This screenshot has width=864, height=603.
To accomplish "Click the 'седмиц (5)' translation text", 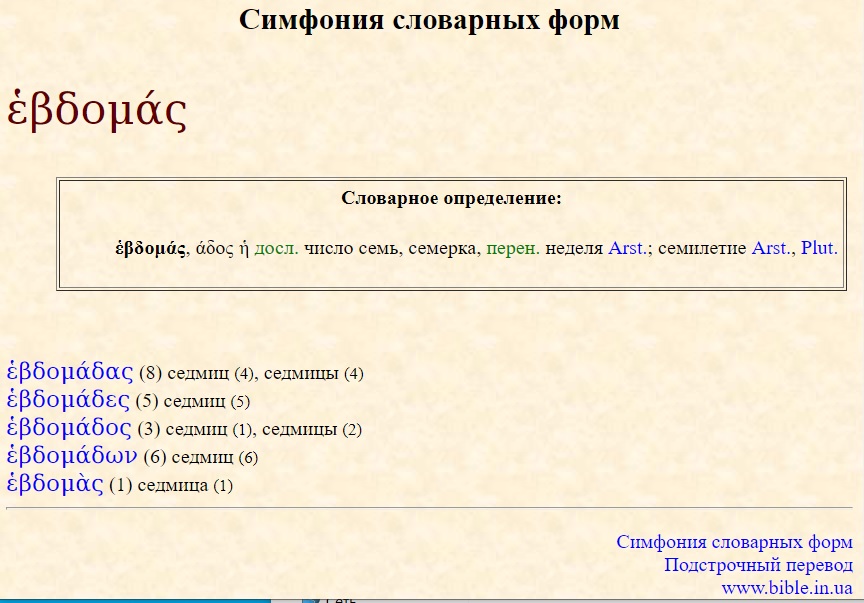I will coord(206,402).
